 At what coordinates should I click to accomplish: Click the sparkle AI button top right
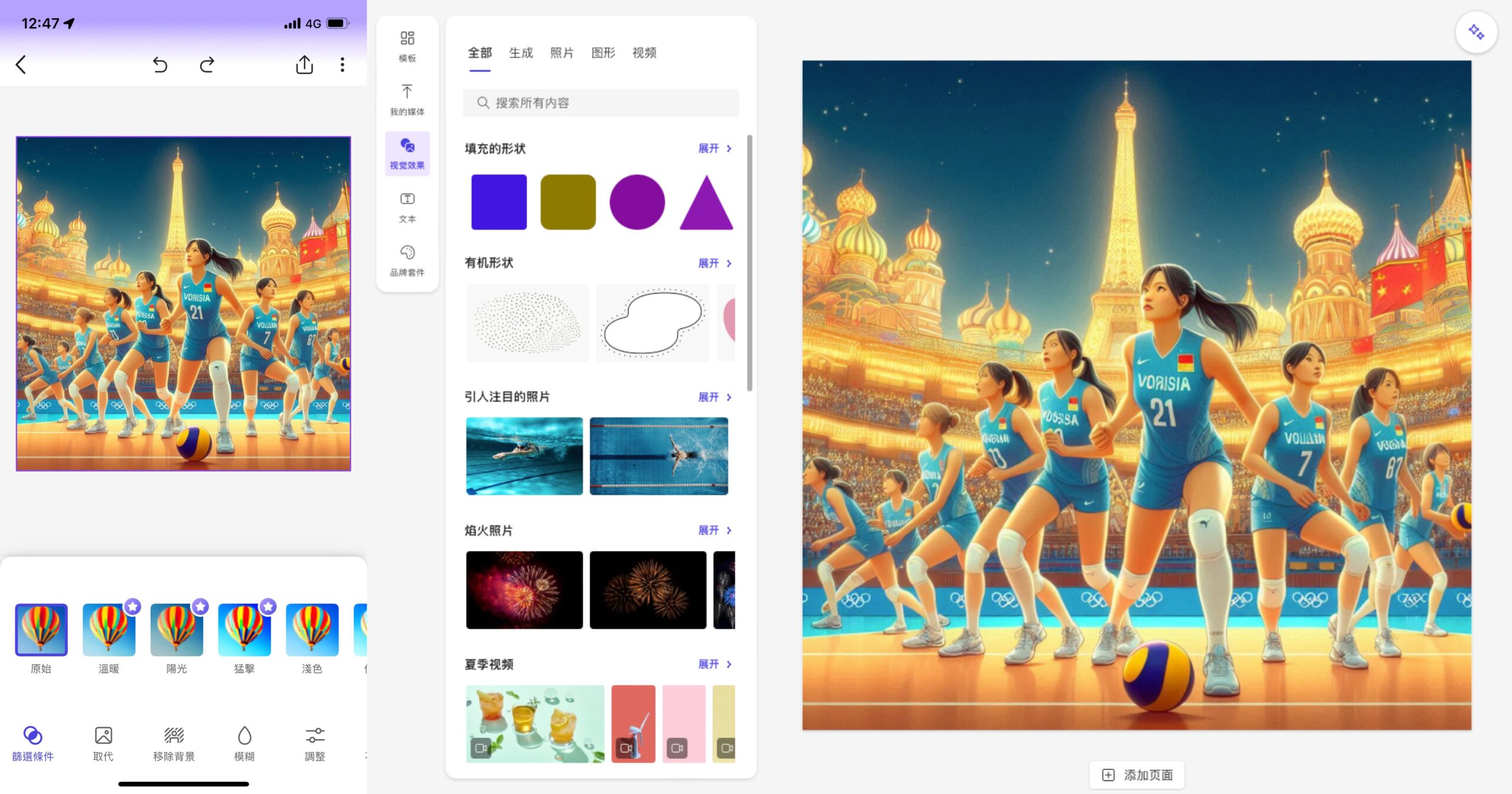(1476, 32)
